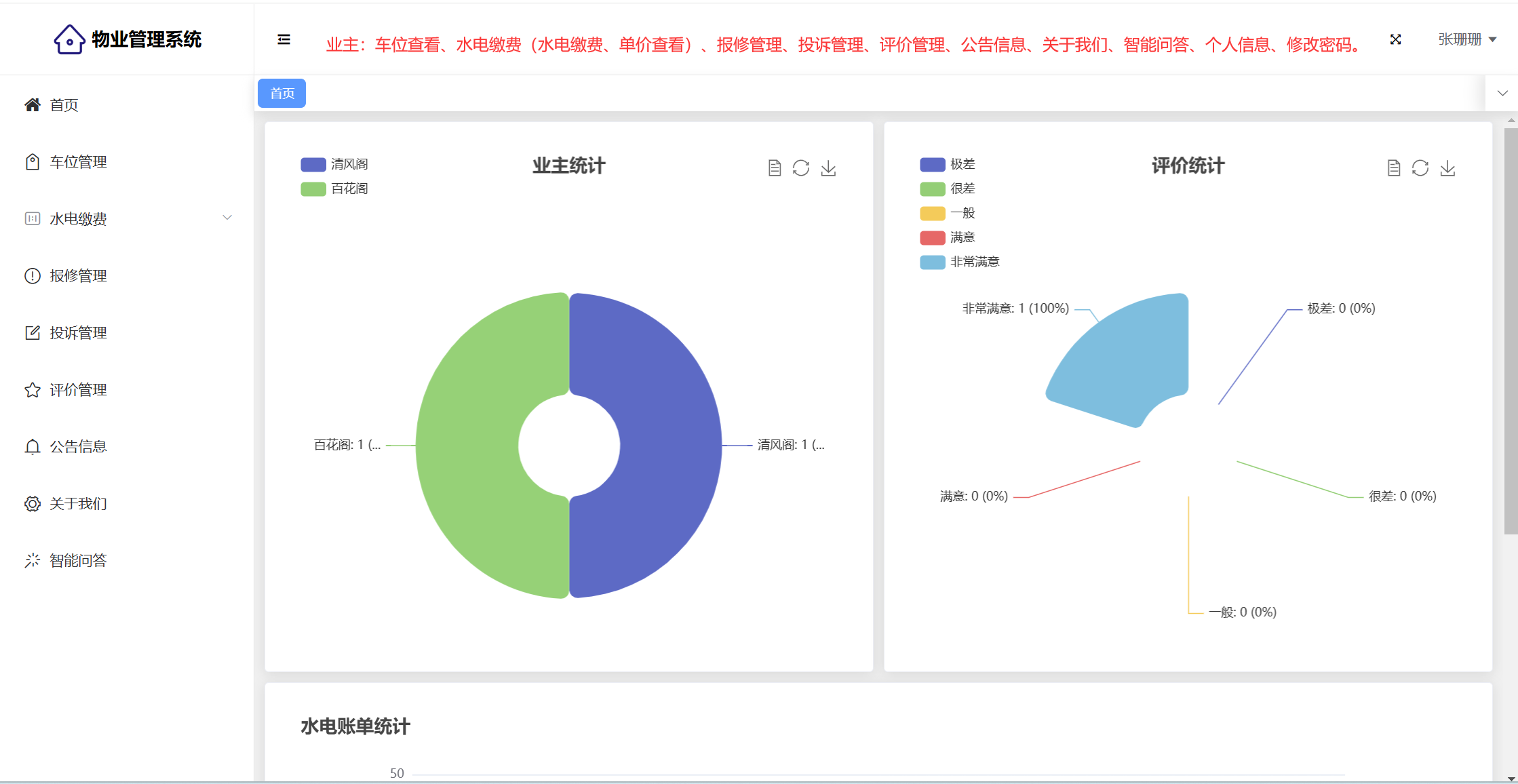1518x784 pixels.
Task: Toggle 百花阁 legend series visibility
Action: pyautogui.click(x=334, y=189)
